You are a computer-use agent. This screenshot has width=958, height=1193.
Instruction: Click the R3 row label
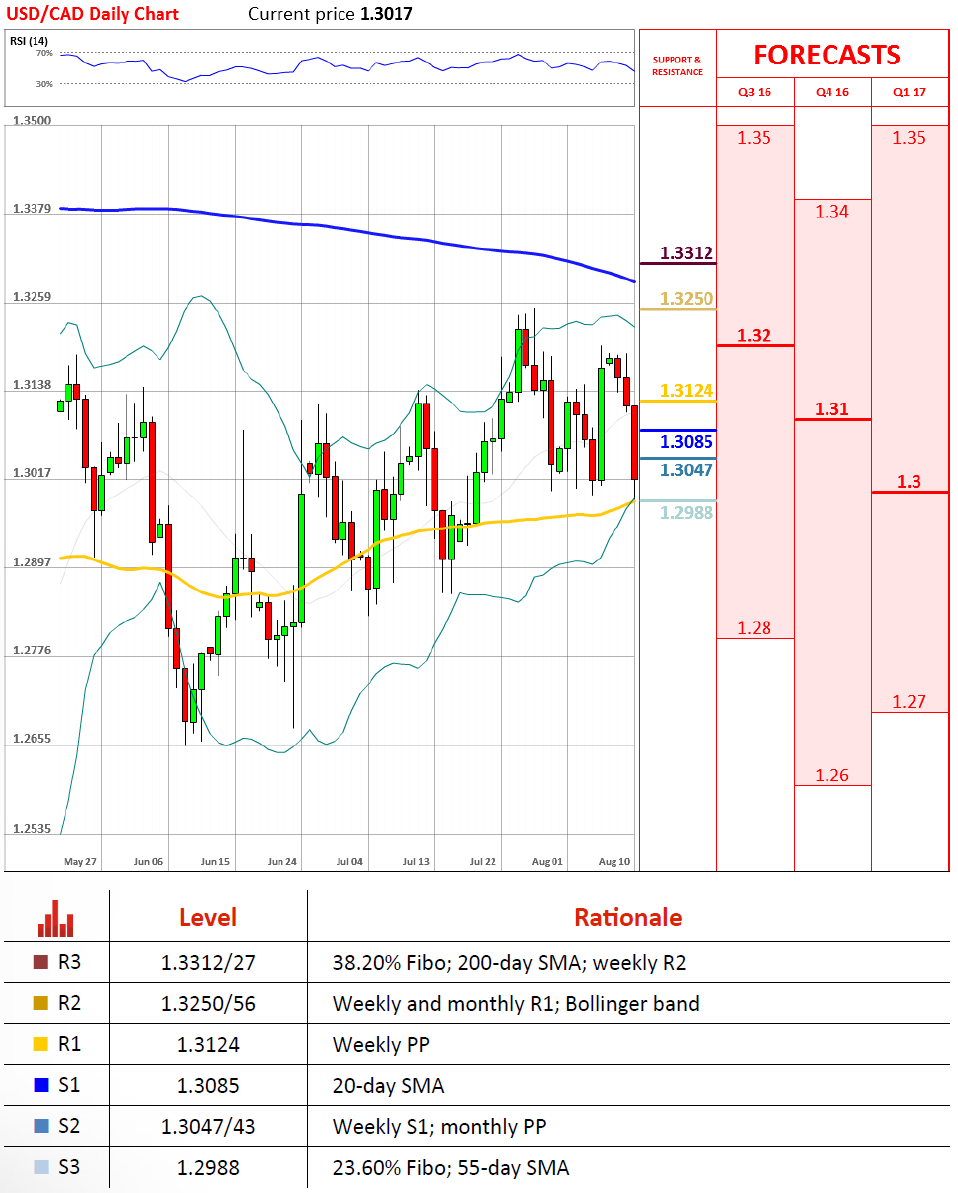69,962
